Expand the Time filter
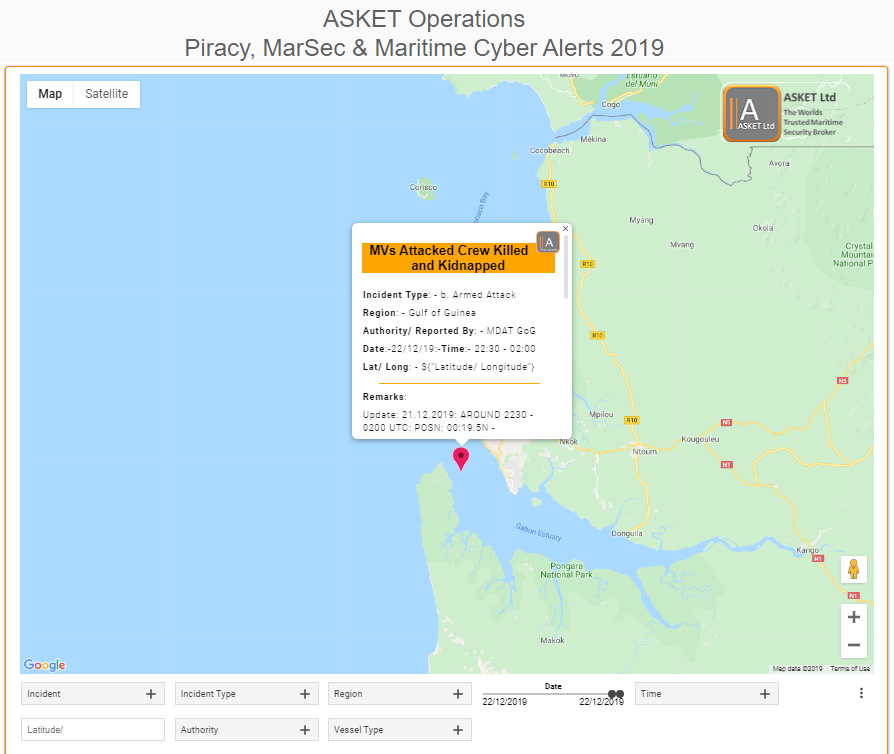The height and width of the screenshot is (754, 894). tap(706, 694)
